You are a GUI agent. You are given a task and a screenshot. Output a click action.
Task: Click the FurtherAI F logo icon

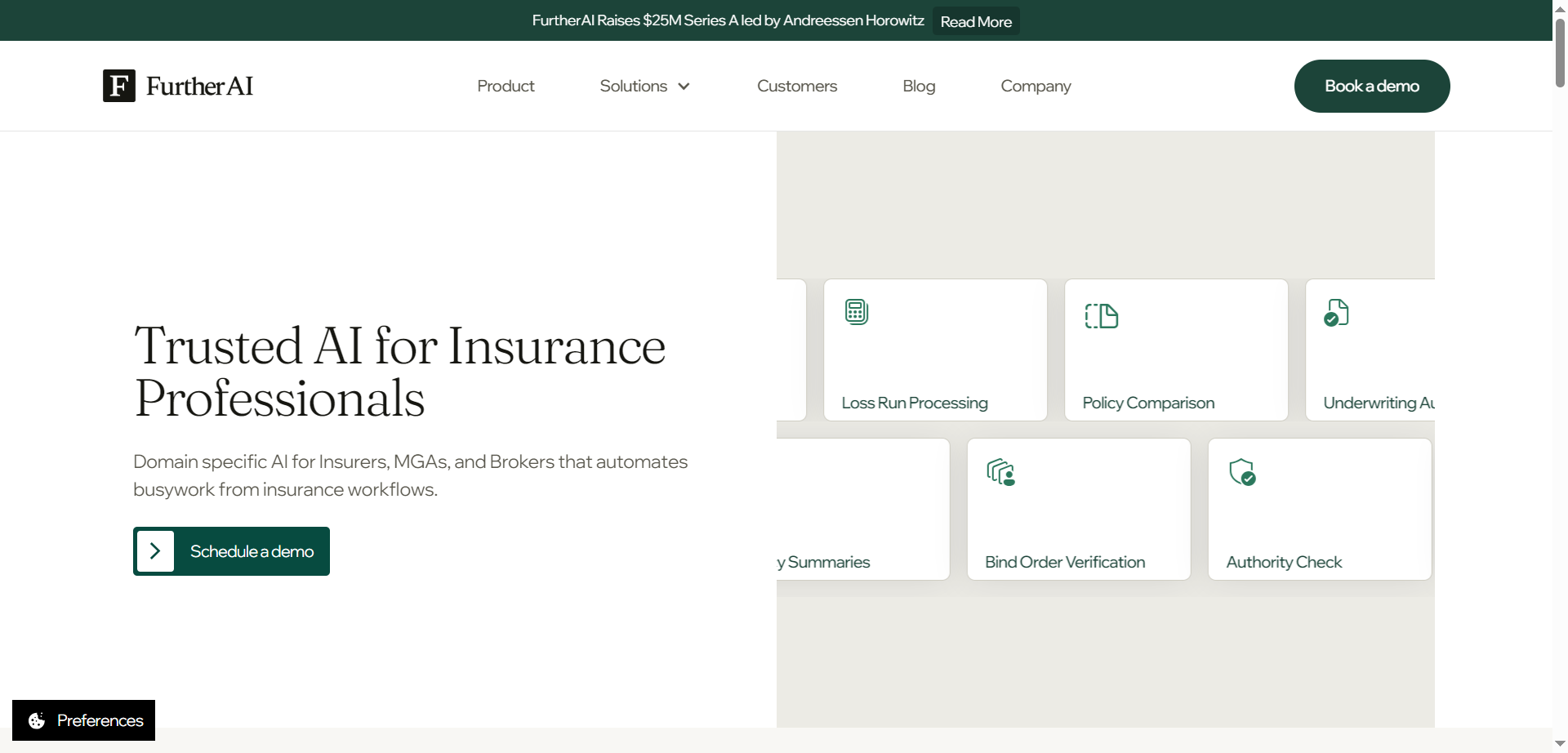[x=119, y=86]
